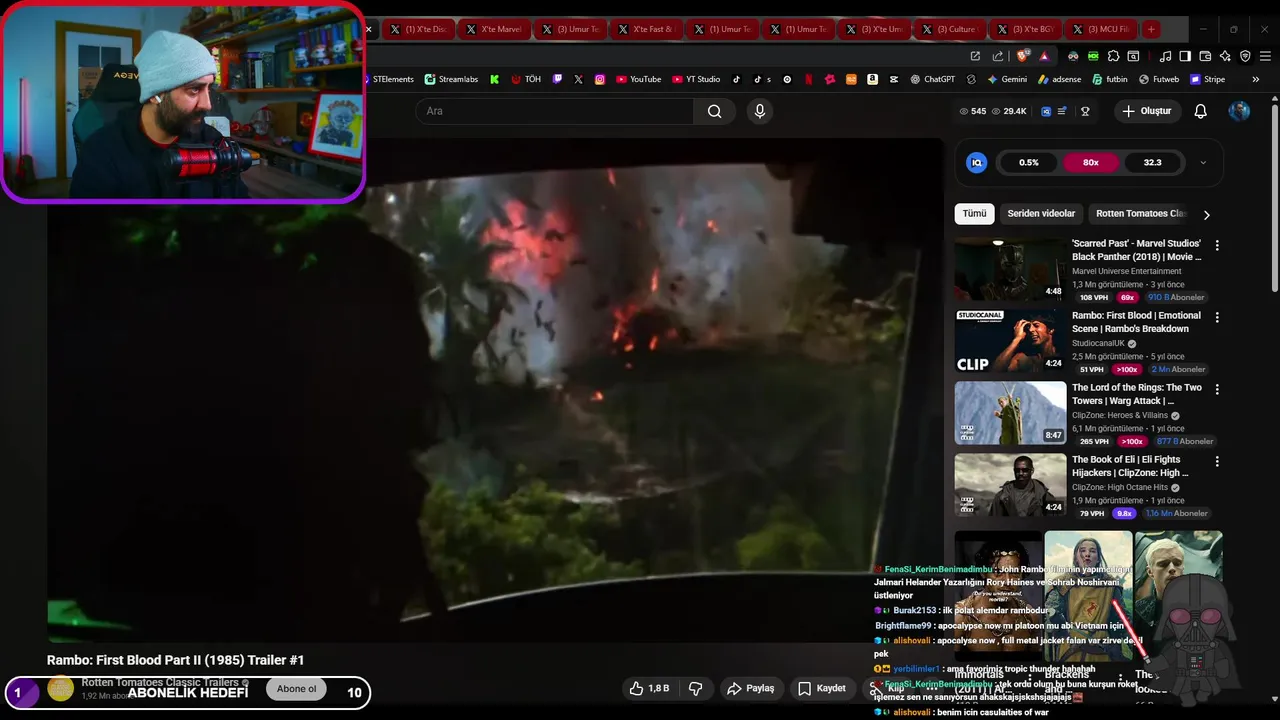
Task: Open the Scarred Past Black Panther thumbnail
Action: tap(1010, 269)
